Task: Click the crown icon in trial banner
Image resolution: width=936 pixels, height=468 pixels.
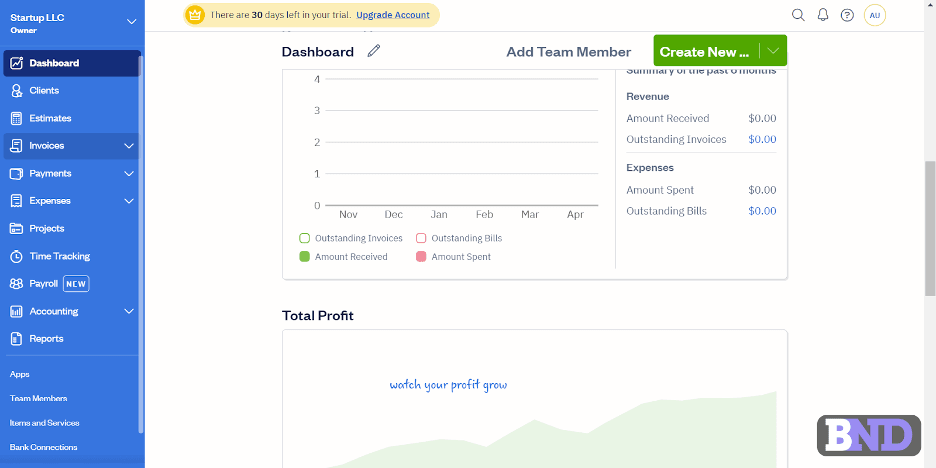Action: (195, 15)
